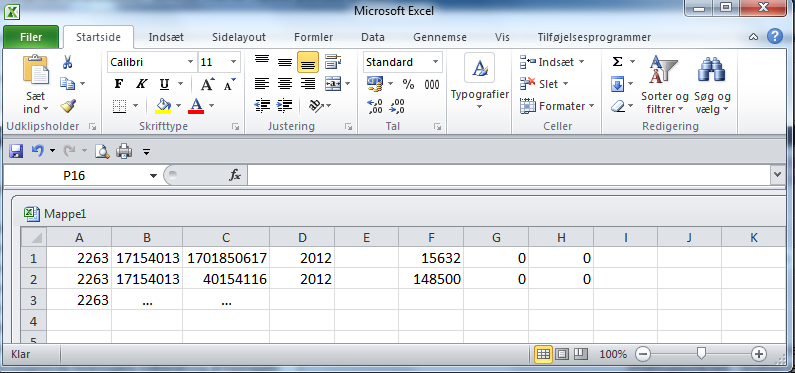Expand the Formater cells dropdown
Image resolution: width=795 pixels, height=373 pixels.
coord(591,106)
